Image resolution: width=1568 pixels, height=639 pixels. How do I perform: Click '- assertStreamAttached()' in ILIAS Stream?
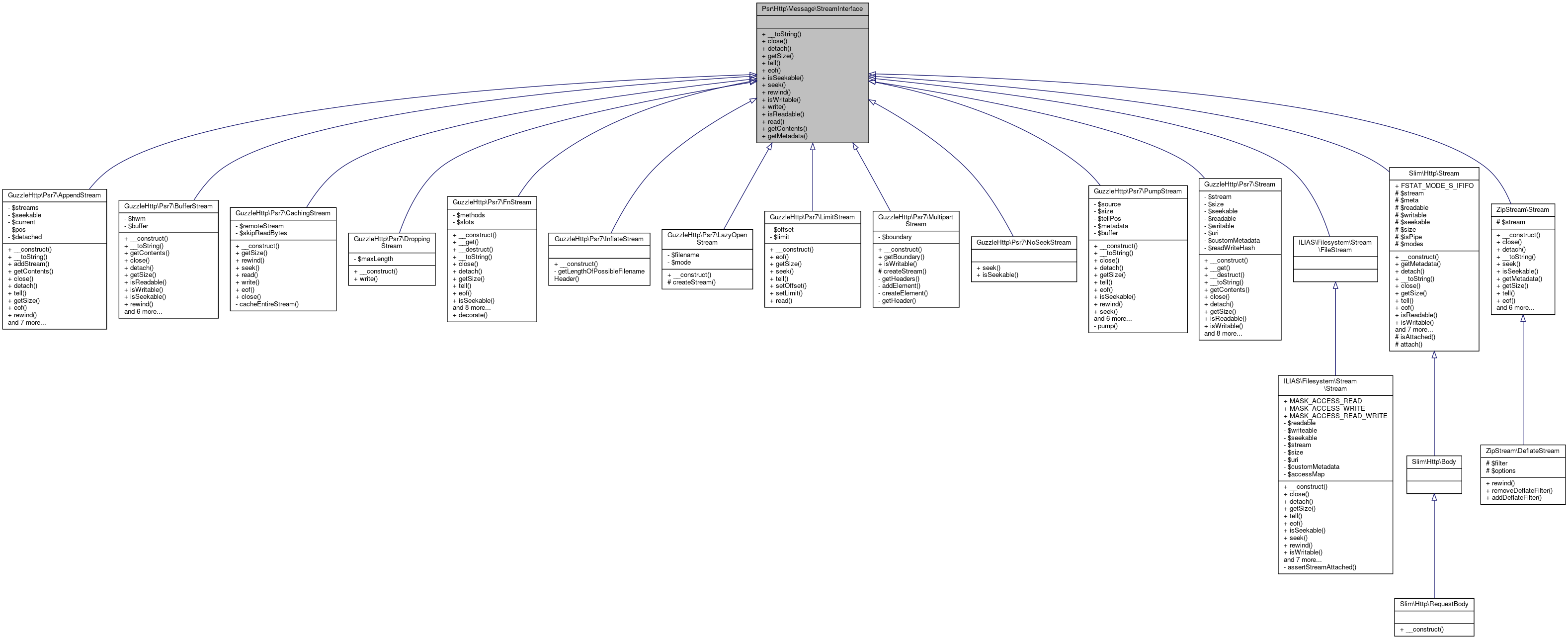coord(1320,566)
